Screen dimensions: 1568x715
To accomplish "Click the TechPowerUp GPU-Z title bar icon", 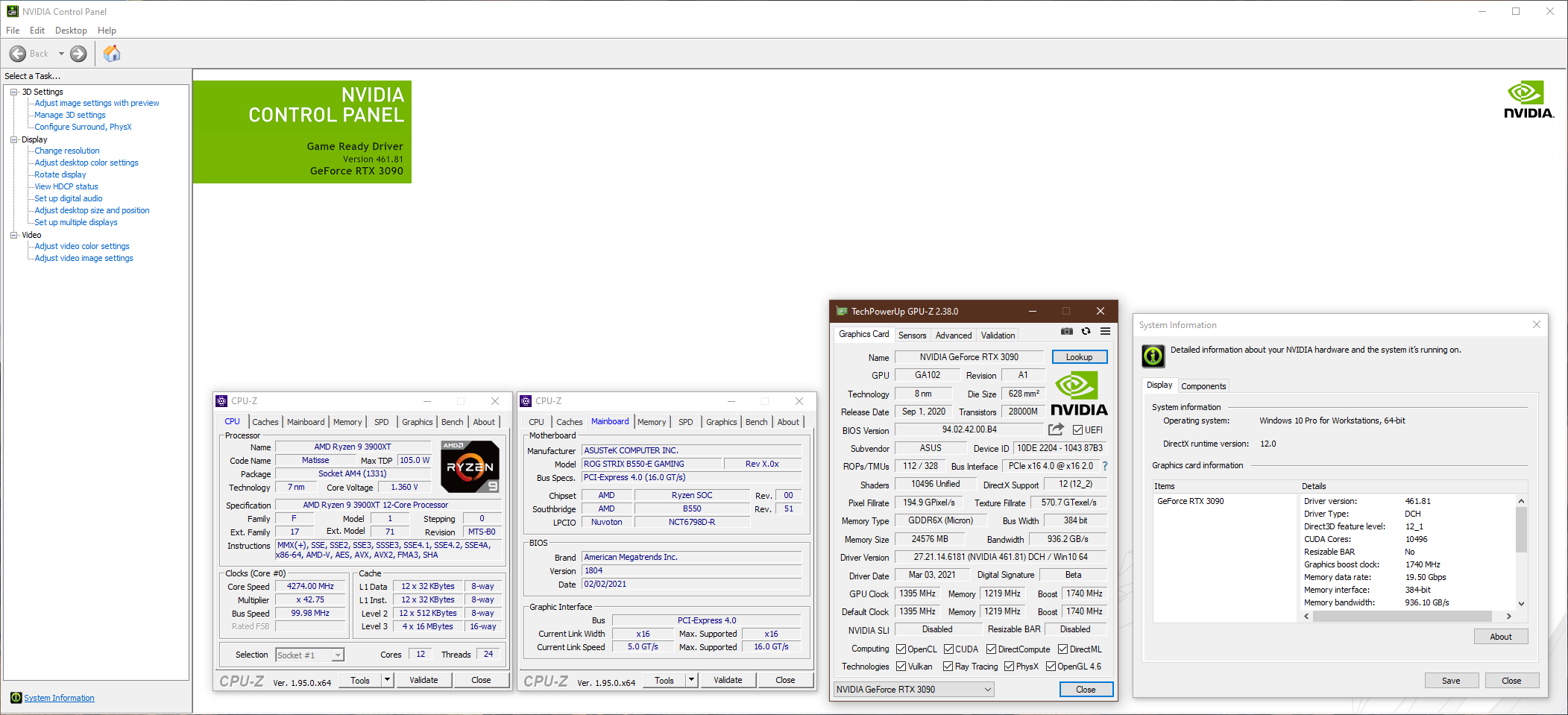I will pyautogui.click(x=842, y=312).
